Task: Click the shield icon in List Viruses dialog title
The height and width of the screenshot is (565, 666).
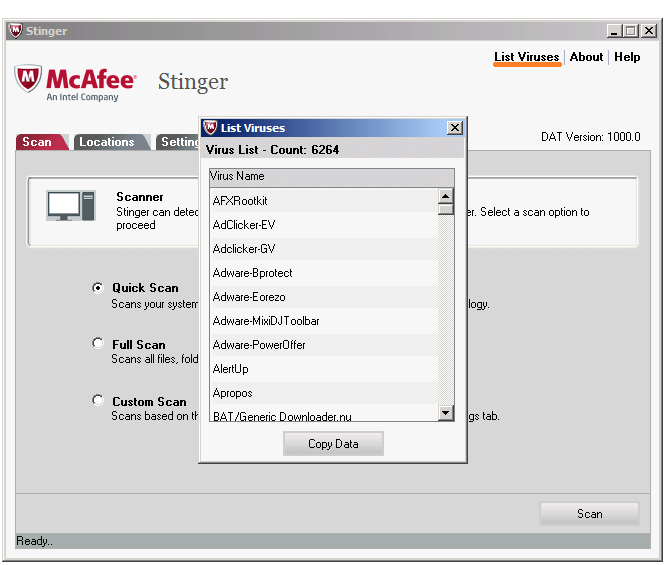Action: coord(210,128)
